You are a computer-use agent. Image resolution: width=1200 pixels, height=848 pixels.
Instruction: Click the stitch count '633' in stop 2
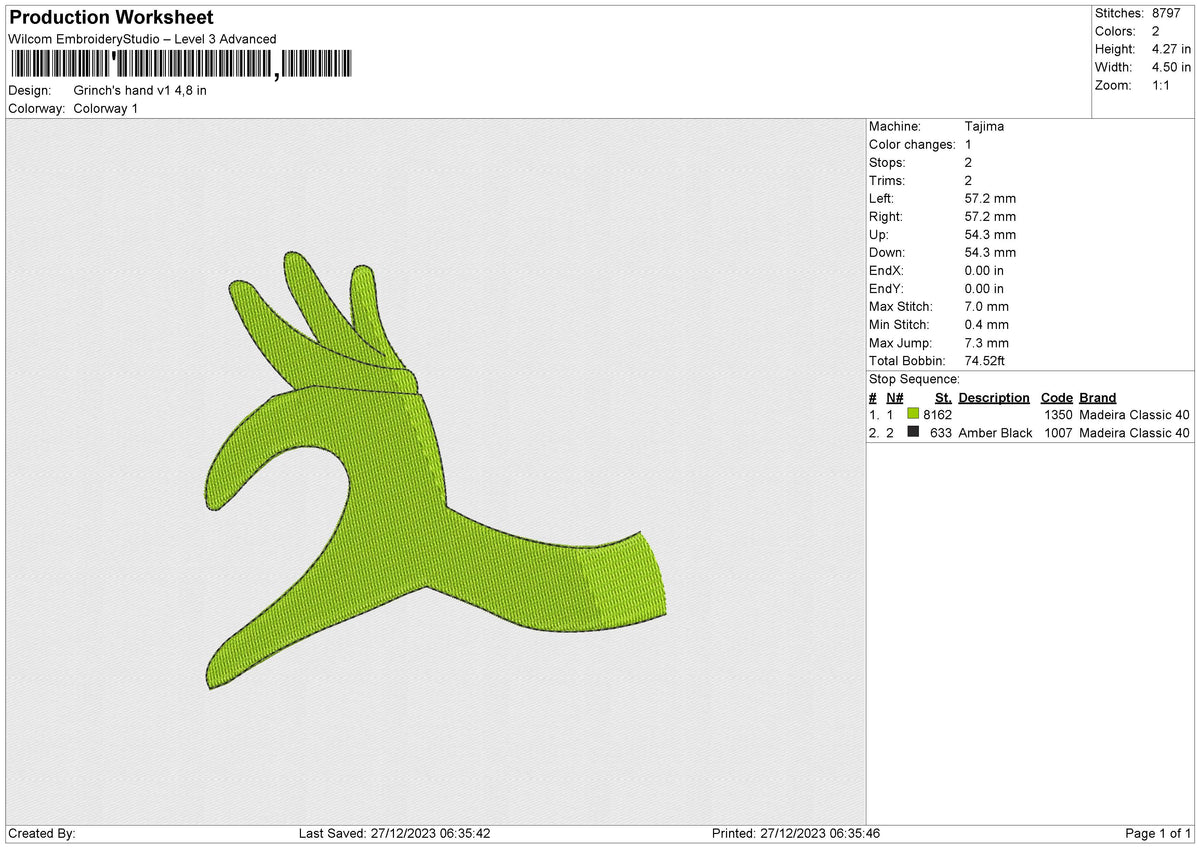point(941,432)
